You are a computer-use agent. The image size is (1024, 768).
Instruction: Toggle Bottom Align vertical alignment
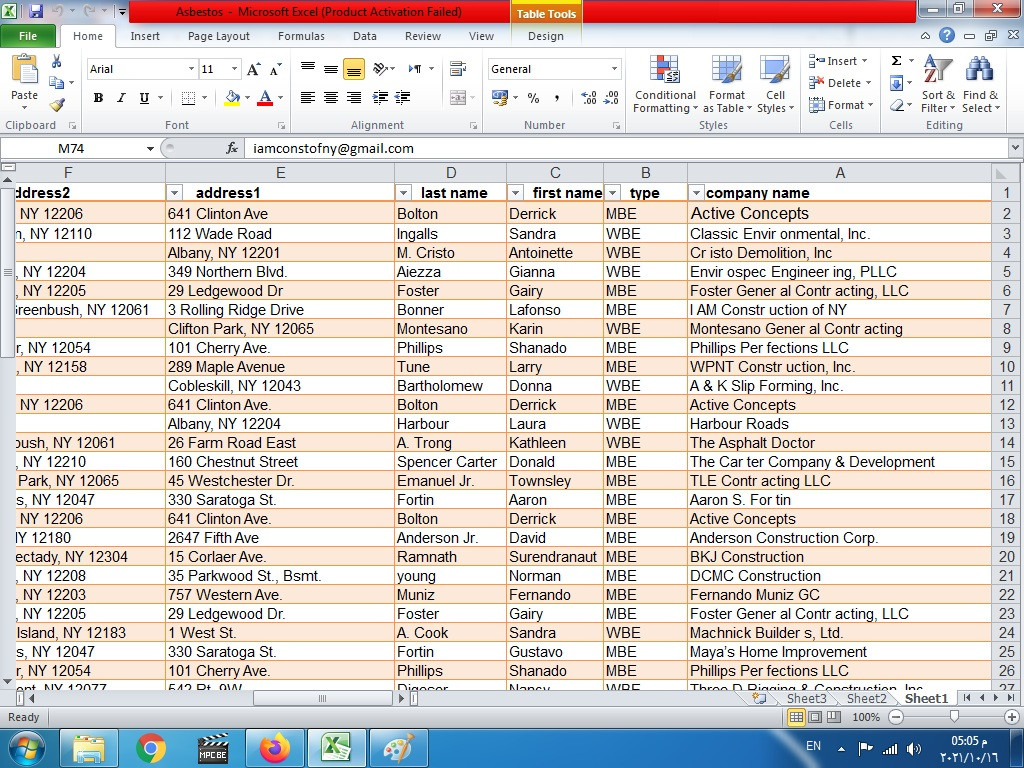tap(354, 69)
